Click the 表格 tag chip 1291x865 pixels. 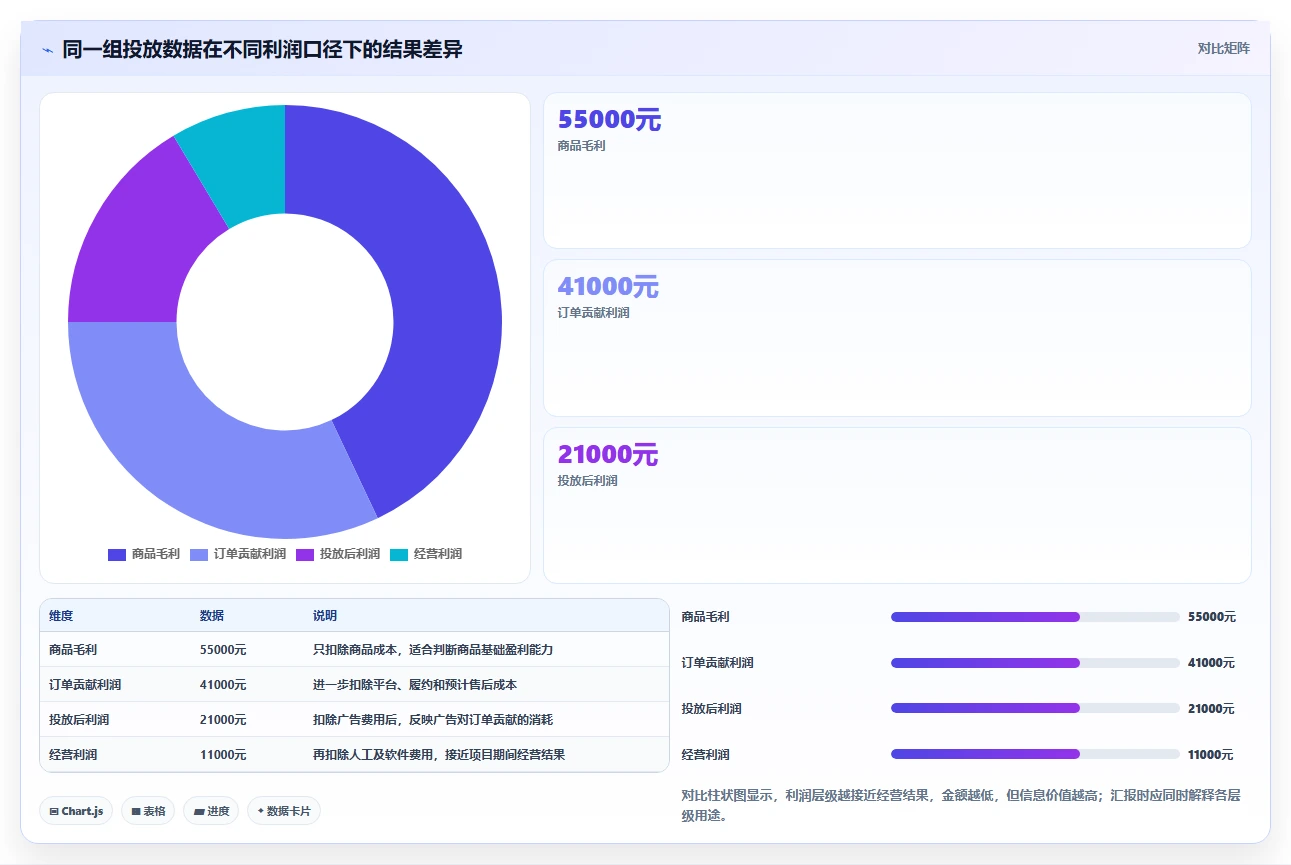[148, 811]
